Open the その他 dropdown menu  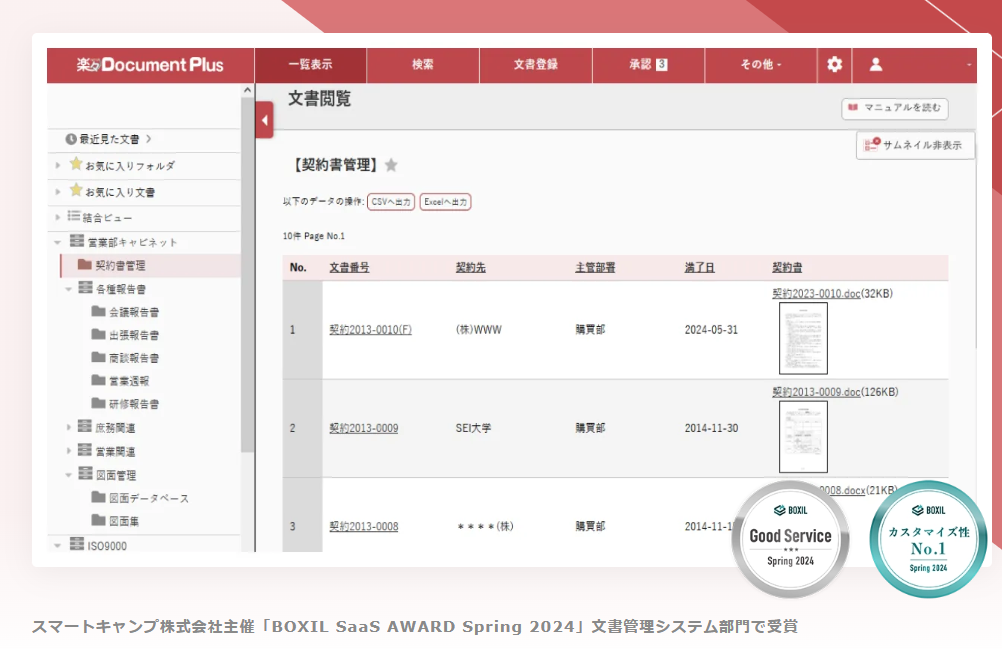pyautogui.click(x=761, y=65)
